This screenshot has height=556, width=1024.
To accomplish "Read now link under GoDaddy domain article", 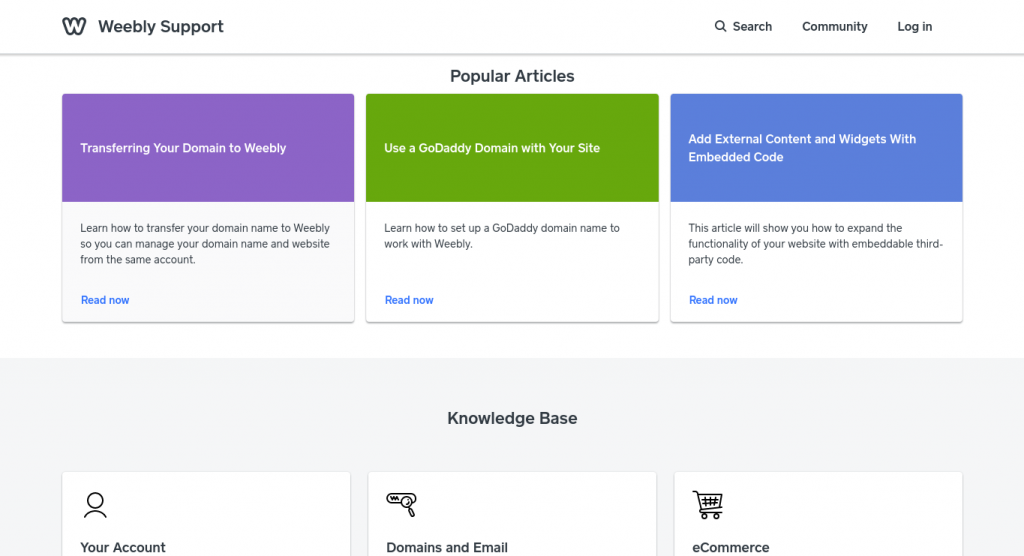I will point(409,300).
